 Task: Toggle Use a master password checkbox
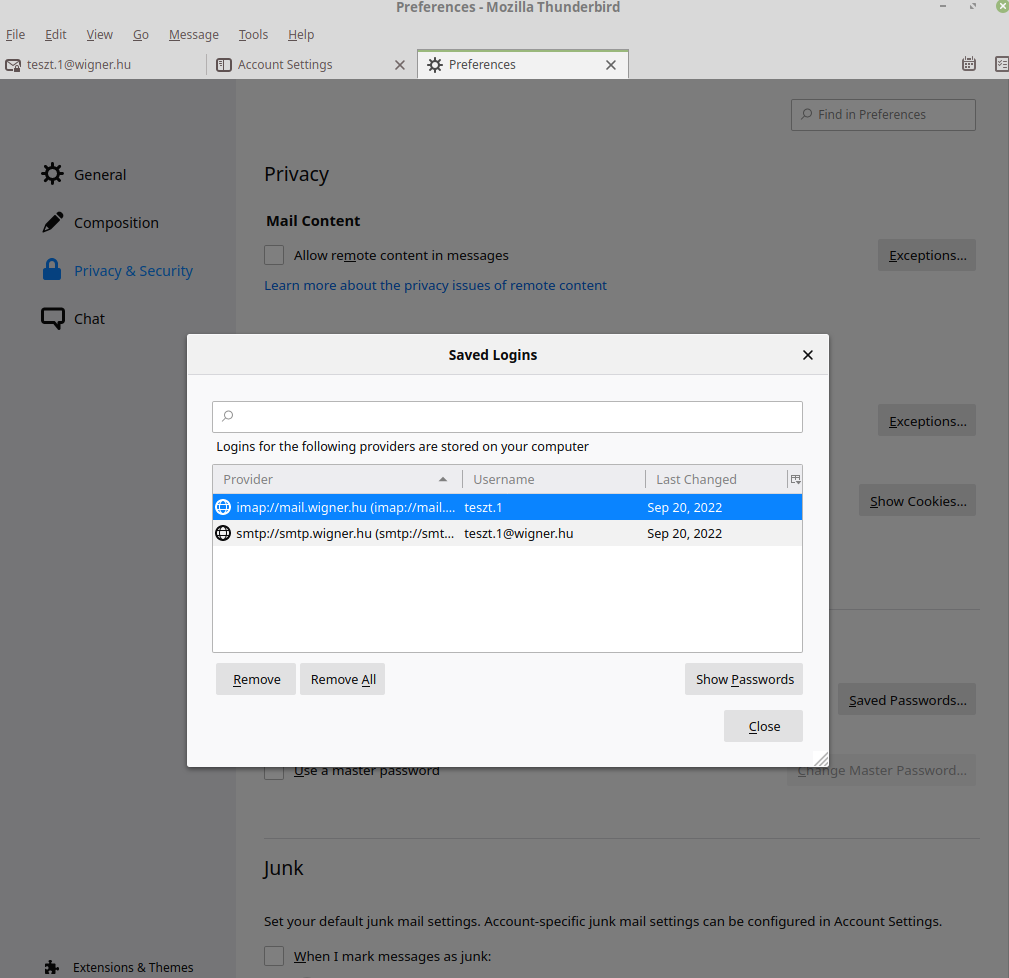(x=274, y=771)
